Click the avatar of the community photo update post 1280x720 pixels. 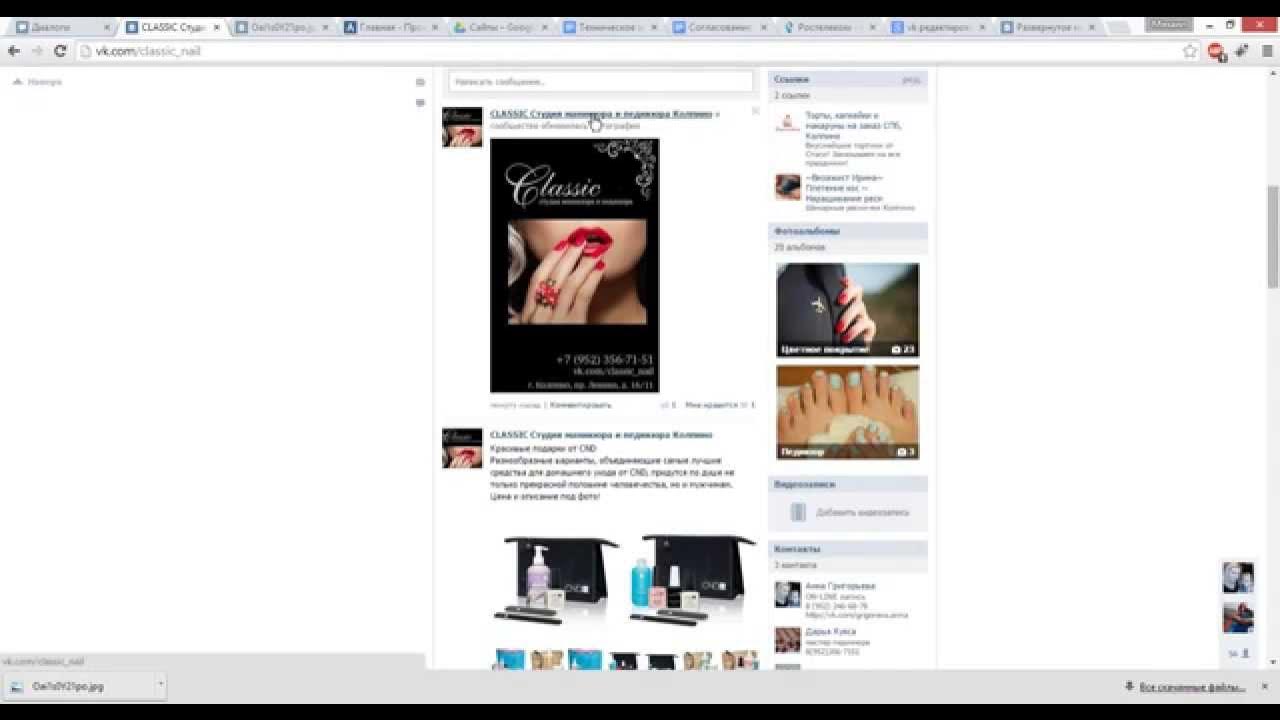click(462, 127)
